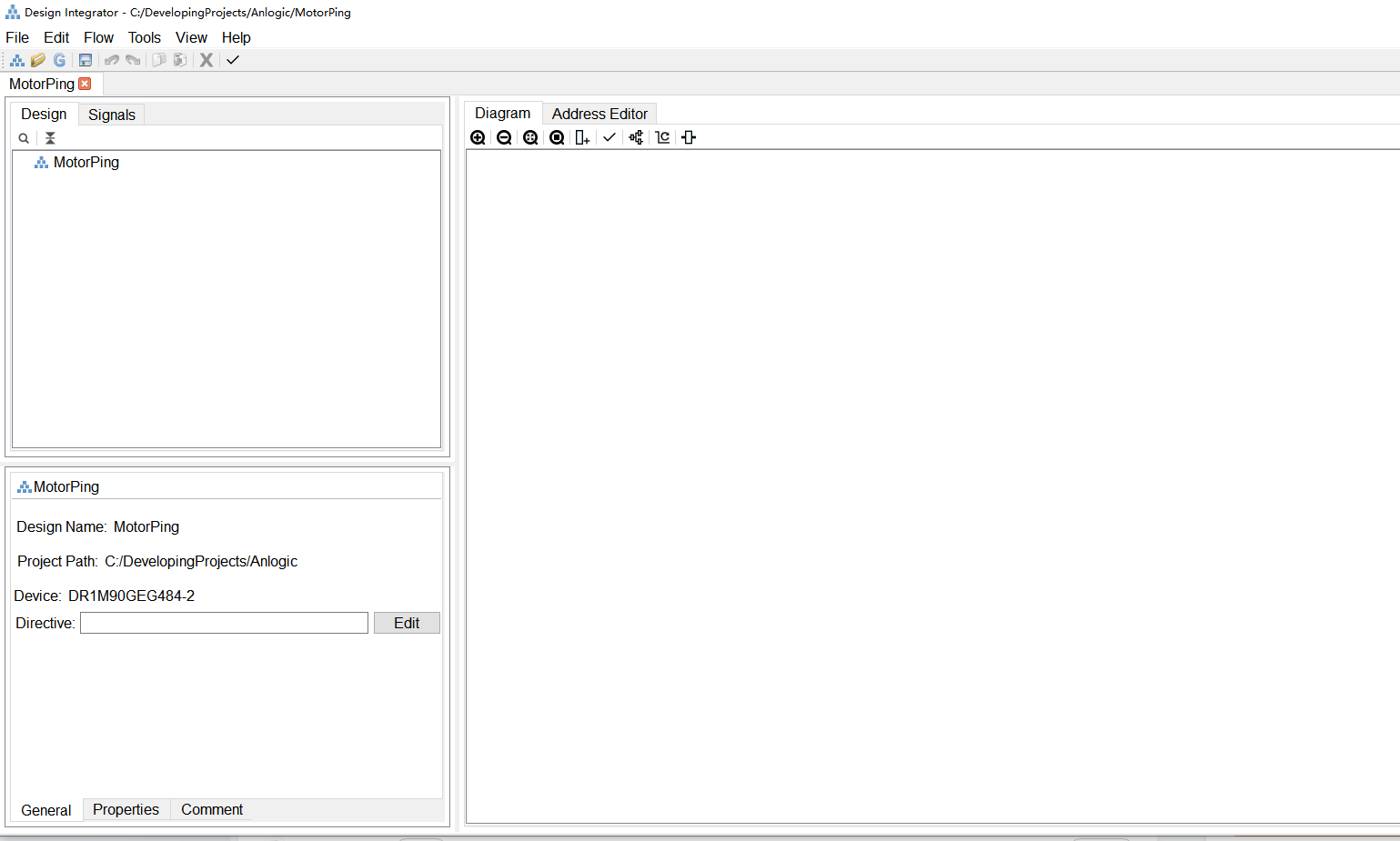Click the checkmark in the main toolbar
Viewport: 1400px width, 841px height.
coord(233,60)
